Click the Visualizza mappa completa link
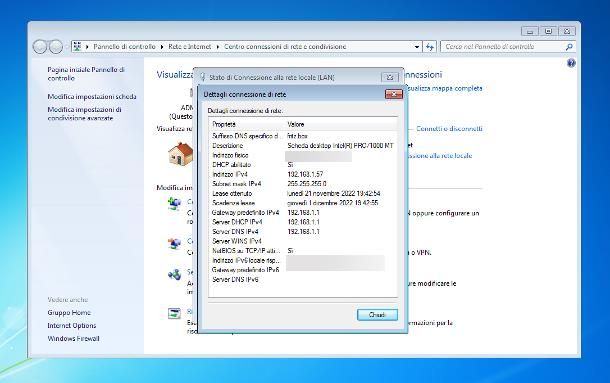Viewport: 610px width, 383px height. tap(444, 88)
